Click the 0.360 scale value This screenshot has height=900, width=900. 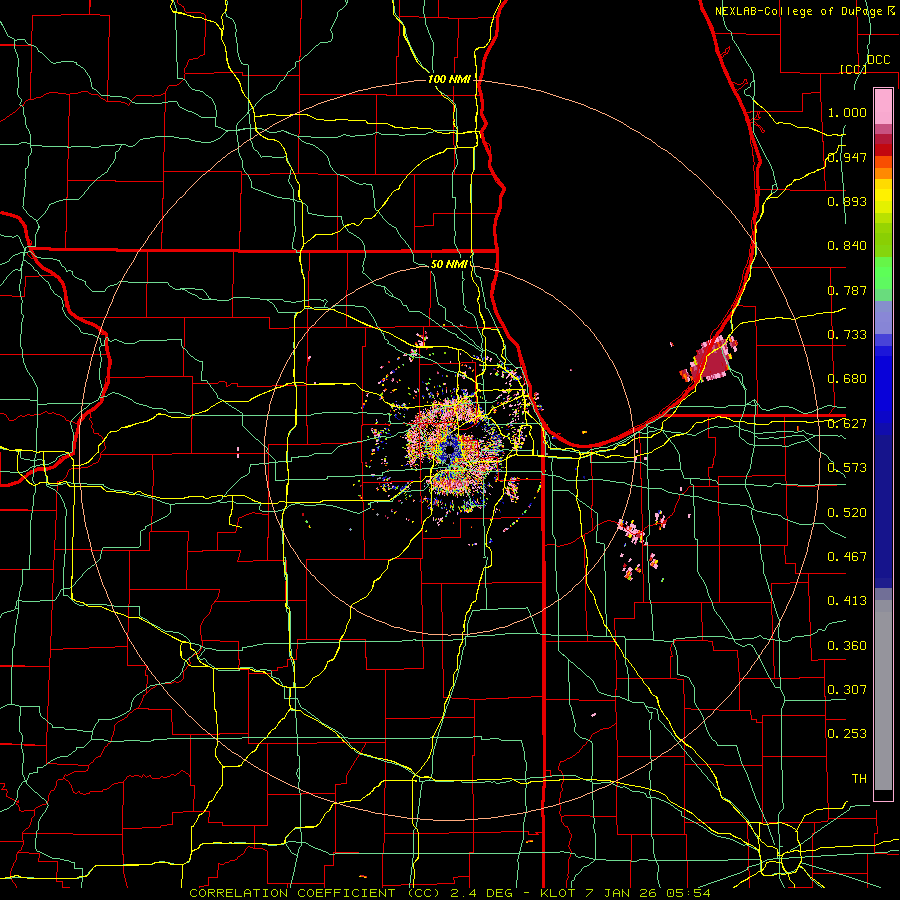847,646
